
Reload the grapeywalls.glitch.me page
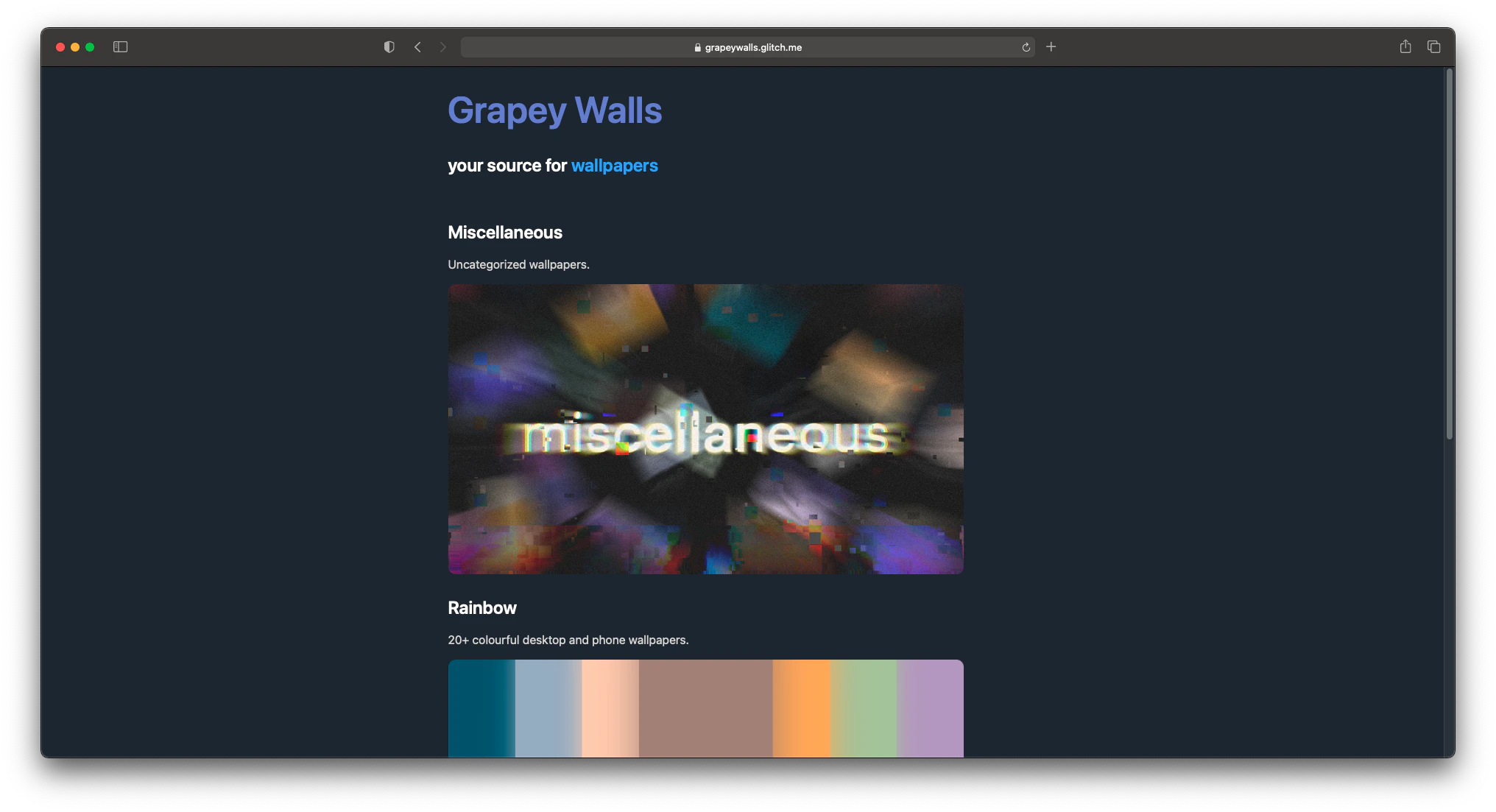coord(1026,47)
